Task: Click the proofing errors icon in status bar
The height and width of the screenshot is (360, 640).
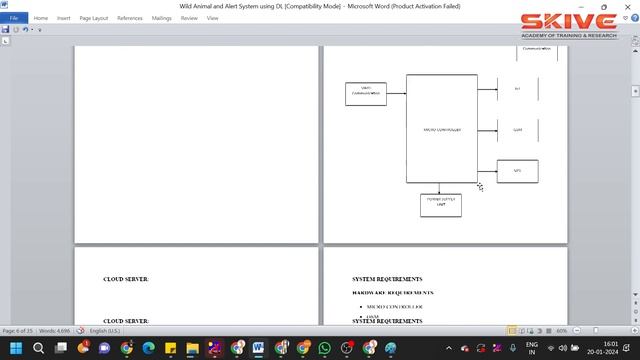Action: tap(80, 331)
